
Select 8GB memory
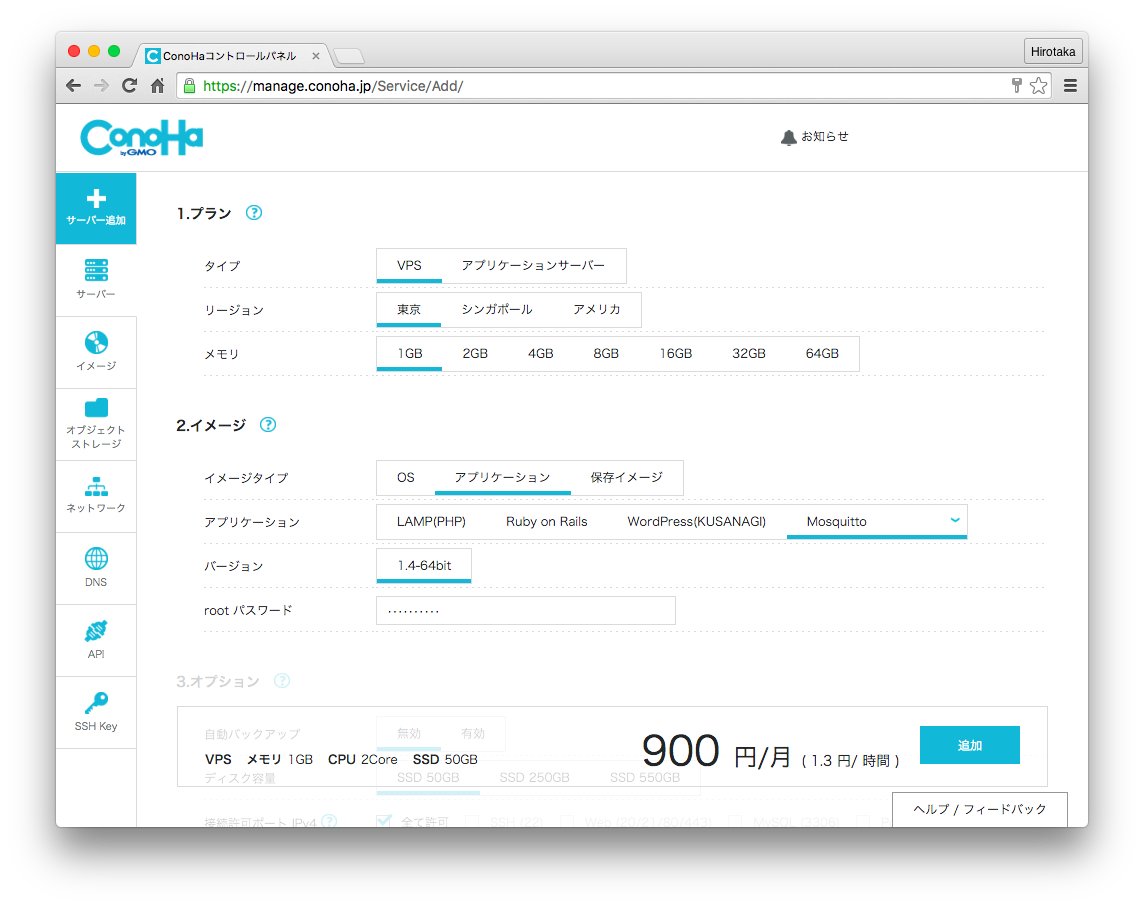(x=606, y=354)
